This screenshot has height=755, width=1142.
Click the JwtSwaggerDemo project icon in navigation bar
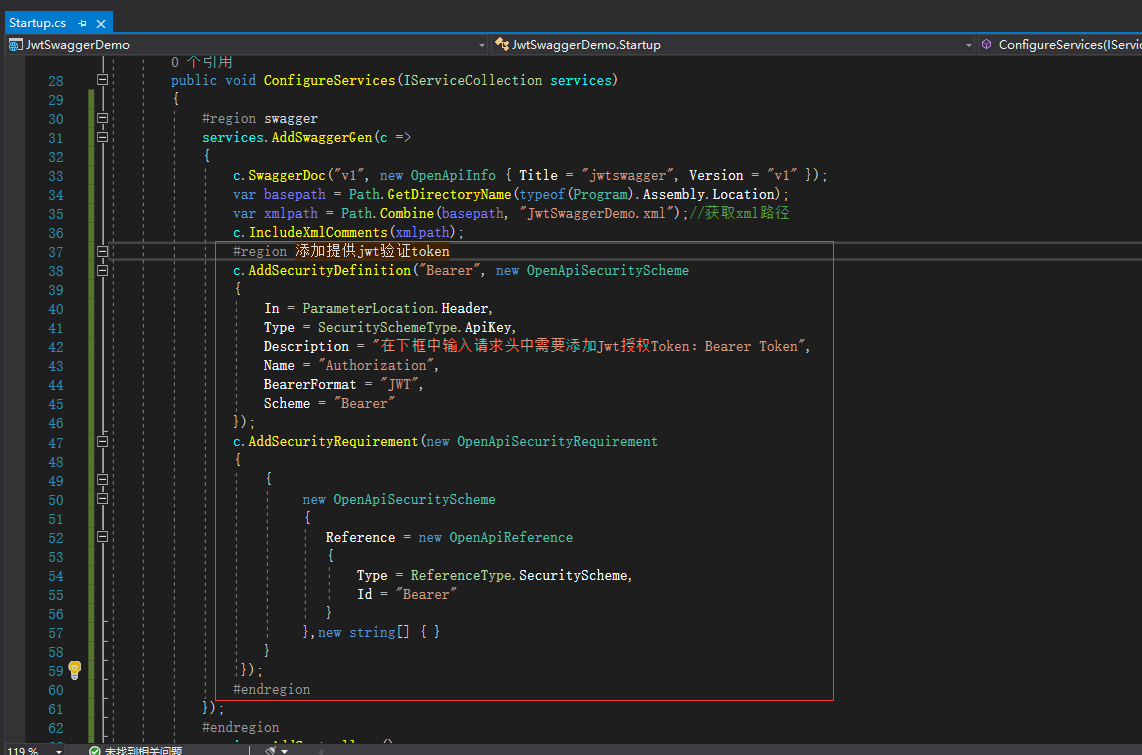click(x=16, y=45)
